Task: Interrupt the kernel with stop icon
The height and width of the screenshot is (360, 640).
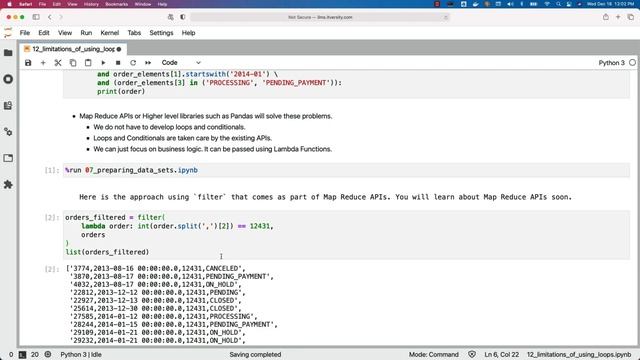Action: [x=118, y=63]
